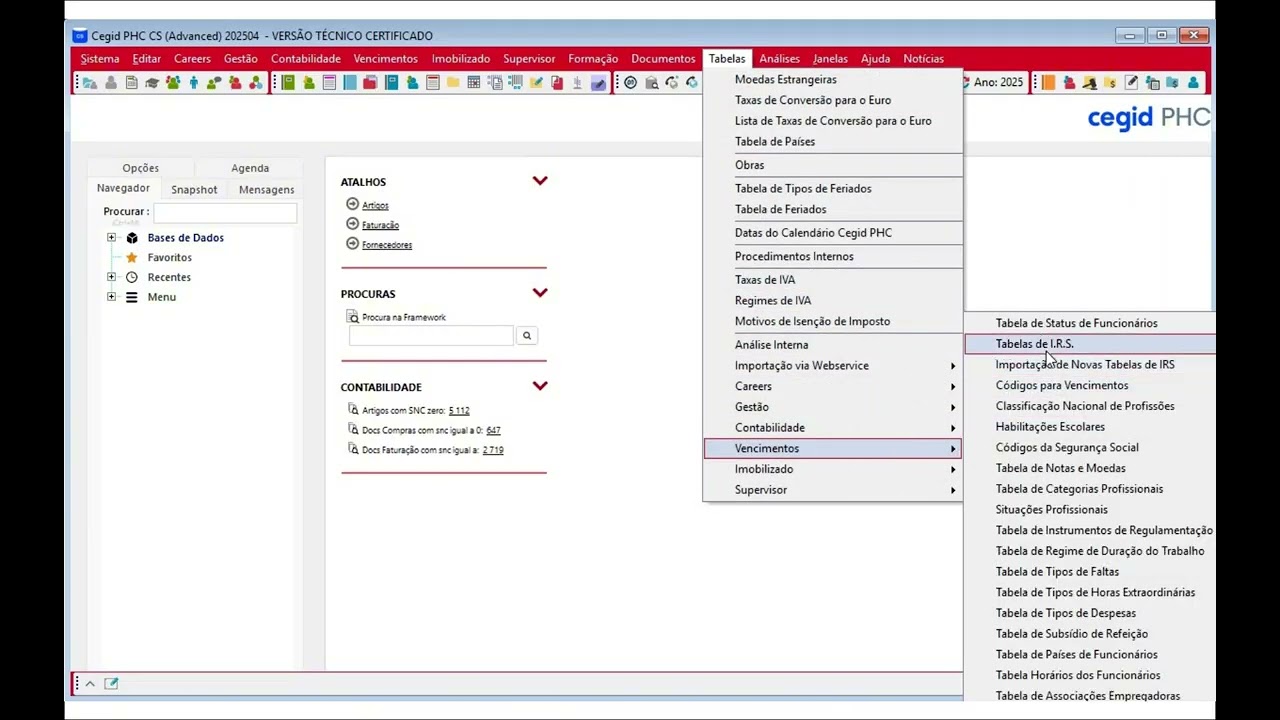Click the pencil edit icon in right toolbar
This screenshot has width=1280, height=720.
pyautogui.click(x=1131, y=83)
